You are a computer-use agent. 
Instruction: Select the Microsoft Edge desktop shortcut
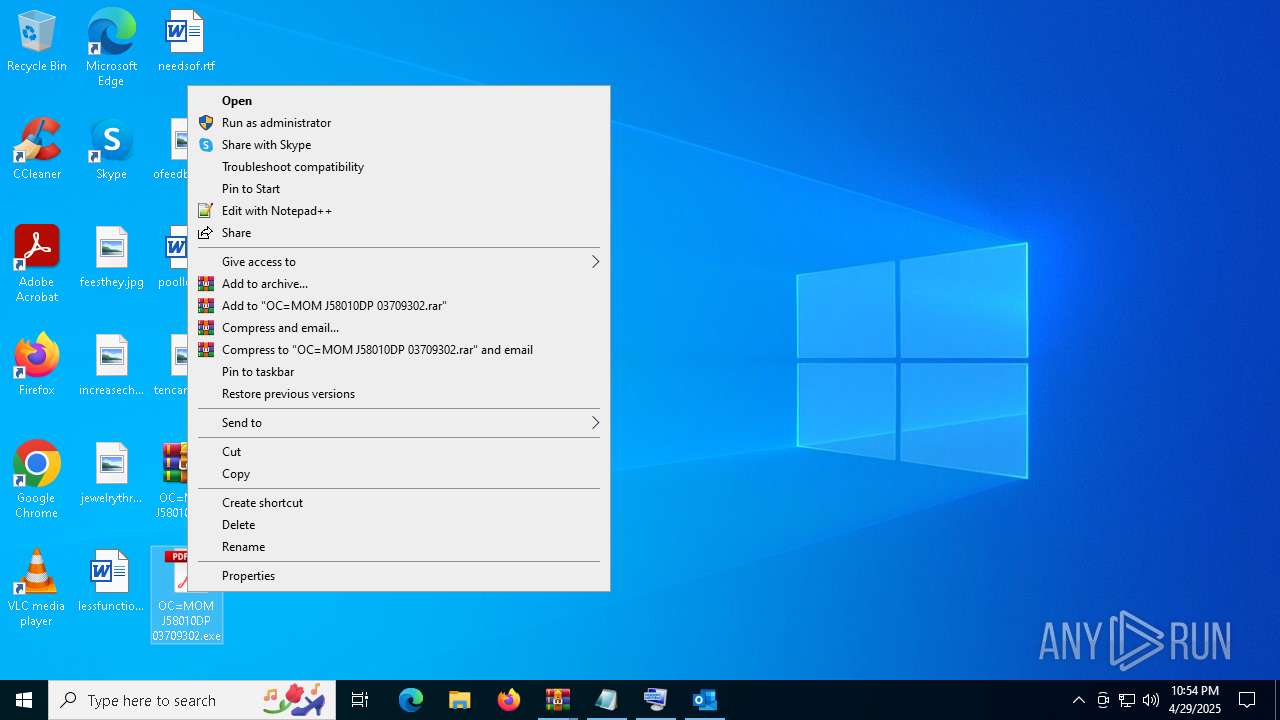111,48
